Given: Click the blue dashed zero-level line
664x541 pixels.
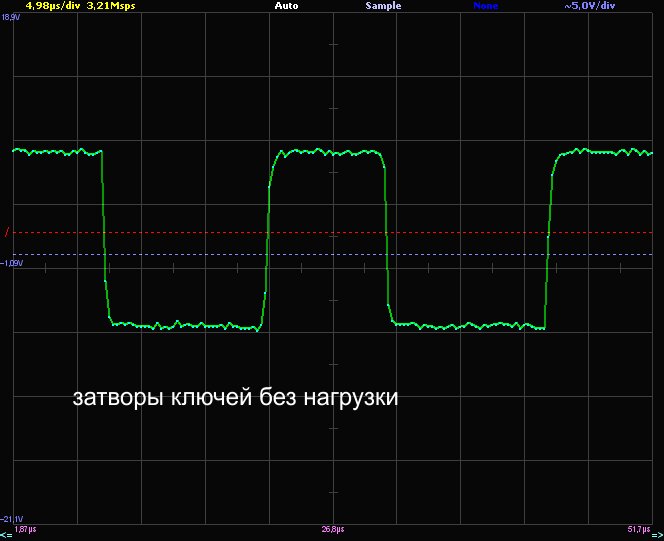Looking at the screenshot, I should (333, 254).
